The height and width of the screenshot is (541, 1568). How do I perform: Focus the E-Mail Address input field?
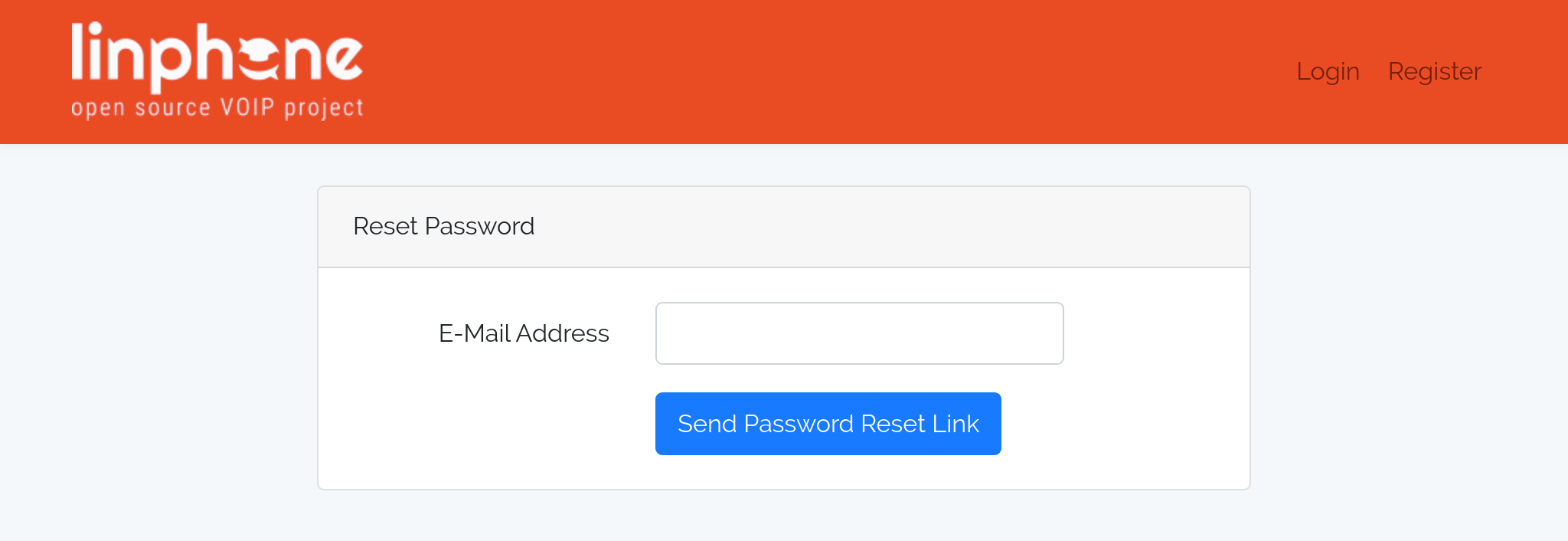pyautogui.click(x=859, y=333)
